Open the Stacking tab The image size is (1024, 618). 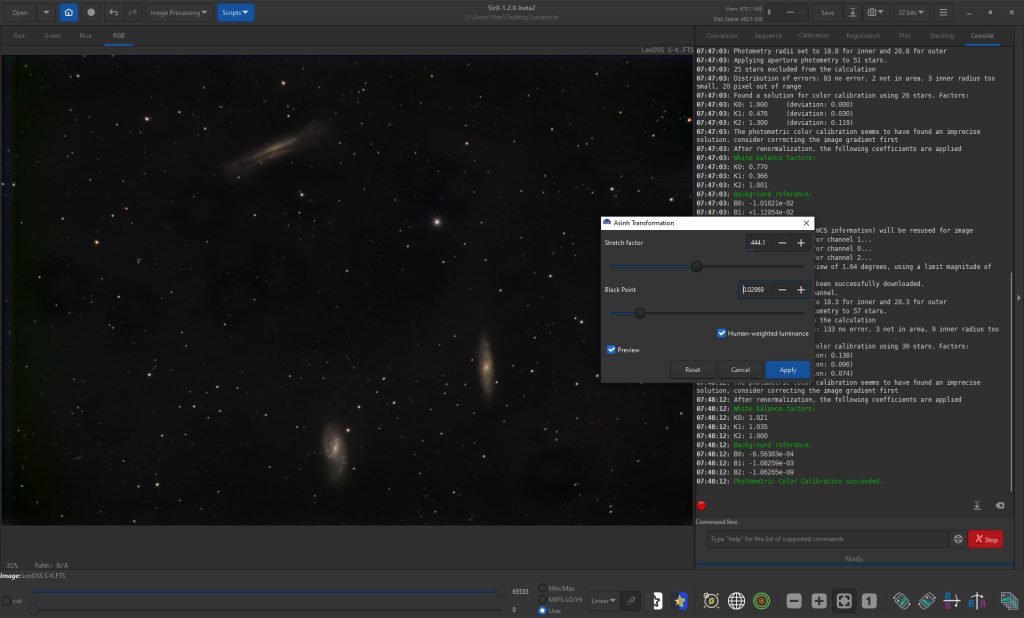click(x=942, y=36)
